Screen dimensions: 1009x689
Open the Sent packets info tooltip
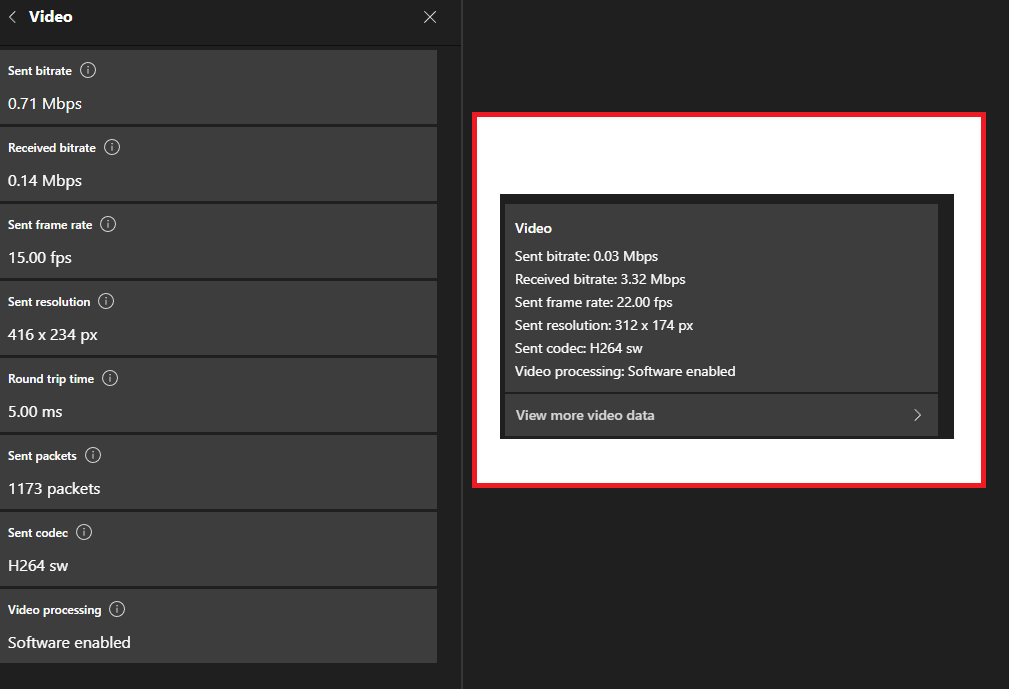[93, 455]
